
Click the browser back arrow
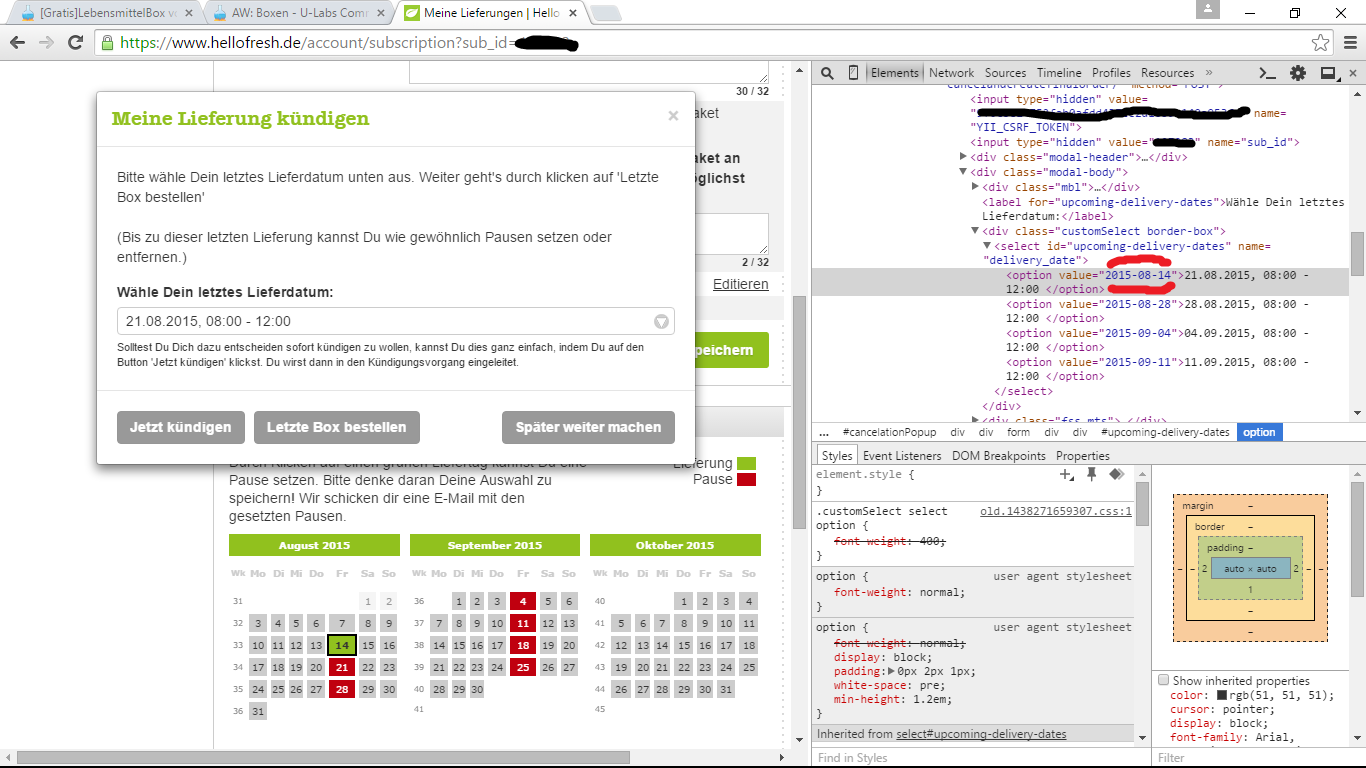click(x=18, y=43)
